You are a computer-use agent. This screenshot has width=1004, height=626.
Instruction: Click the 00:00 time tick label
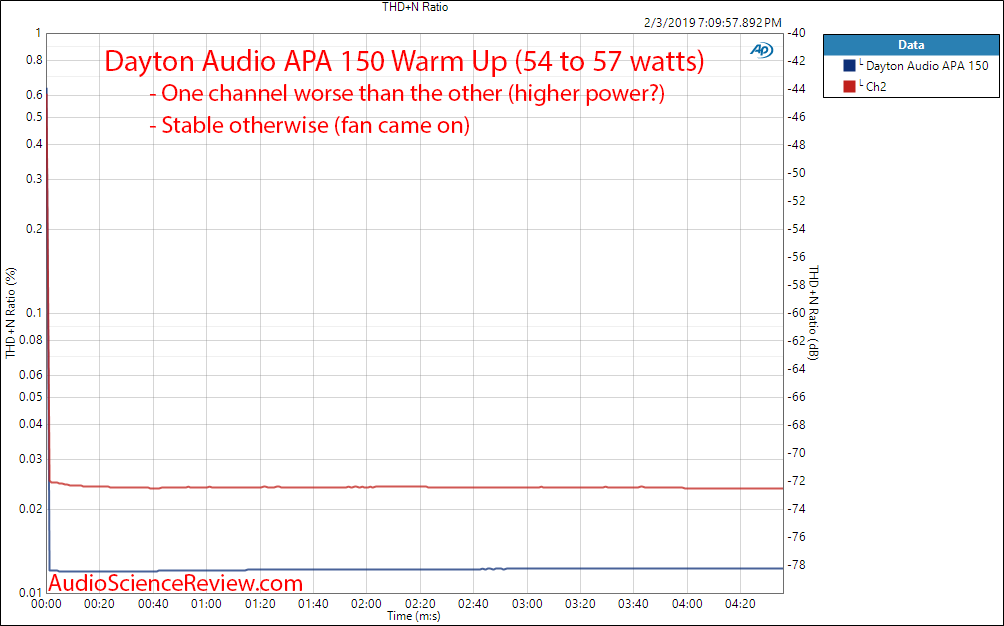coord(46,604)
